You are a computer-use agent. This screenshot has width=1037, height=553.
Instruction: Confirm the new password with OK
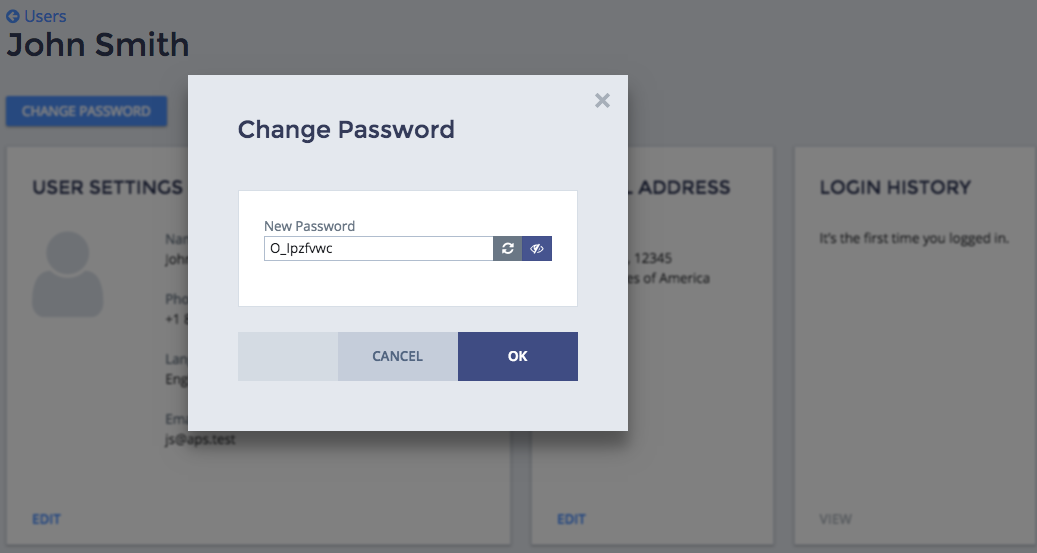click(517, 356)
